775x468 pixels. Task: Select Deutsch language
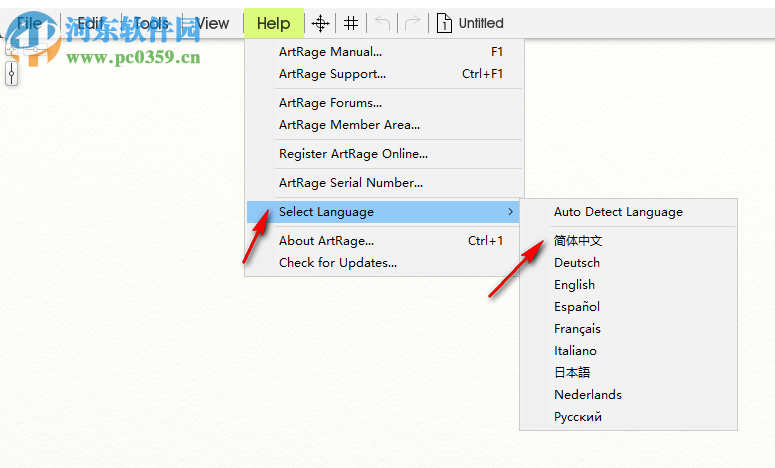pos(628,262)
